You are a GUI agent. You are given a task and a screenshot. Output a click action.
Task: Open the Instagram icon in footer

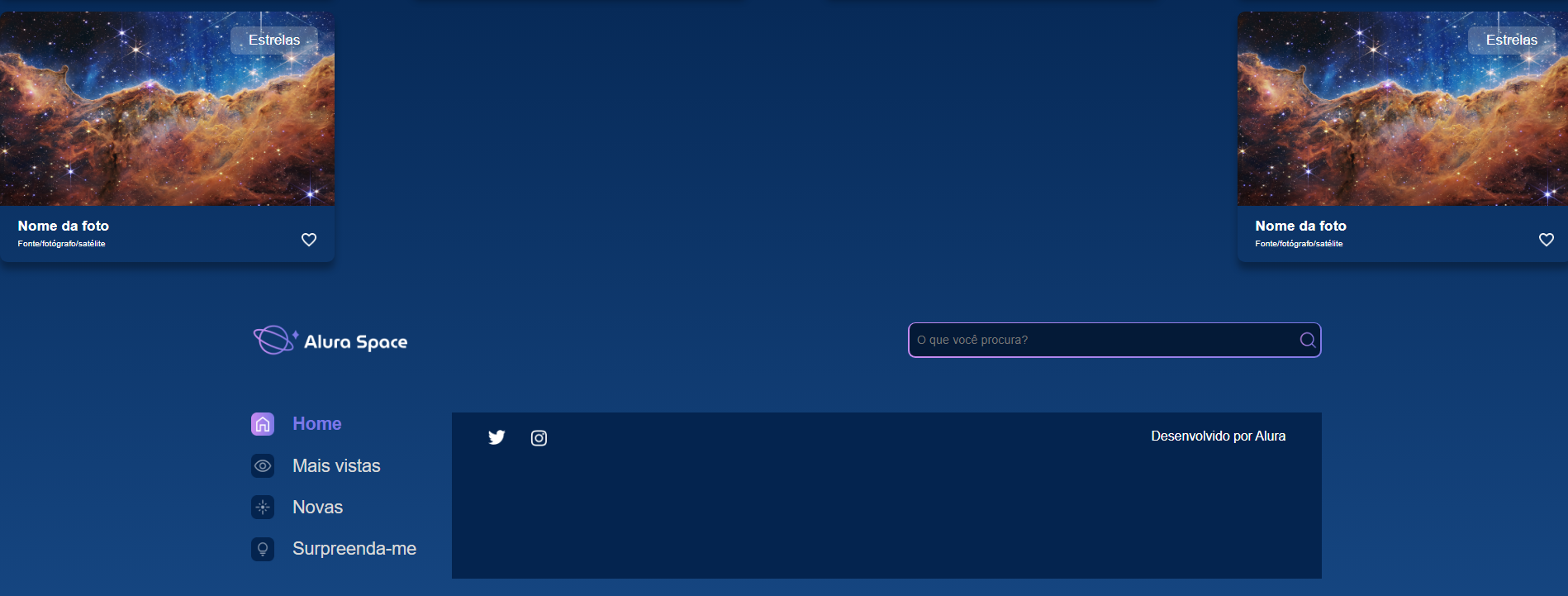539,438
